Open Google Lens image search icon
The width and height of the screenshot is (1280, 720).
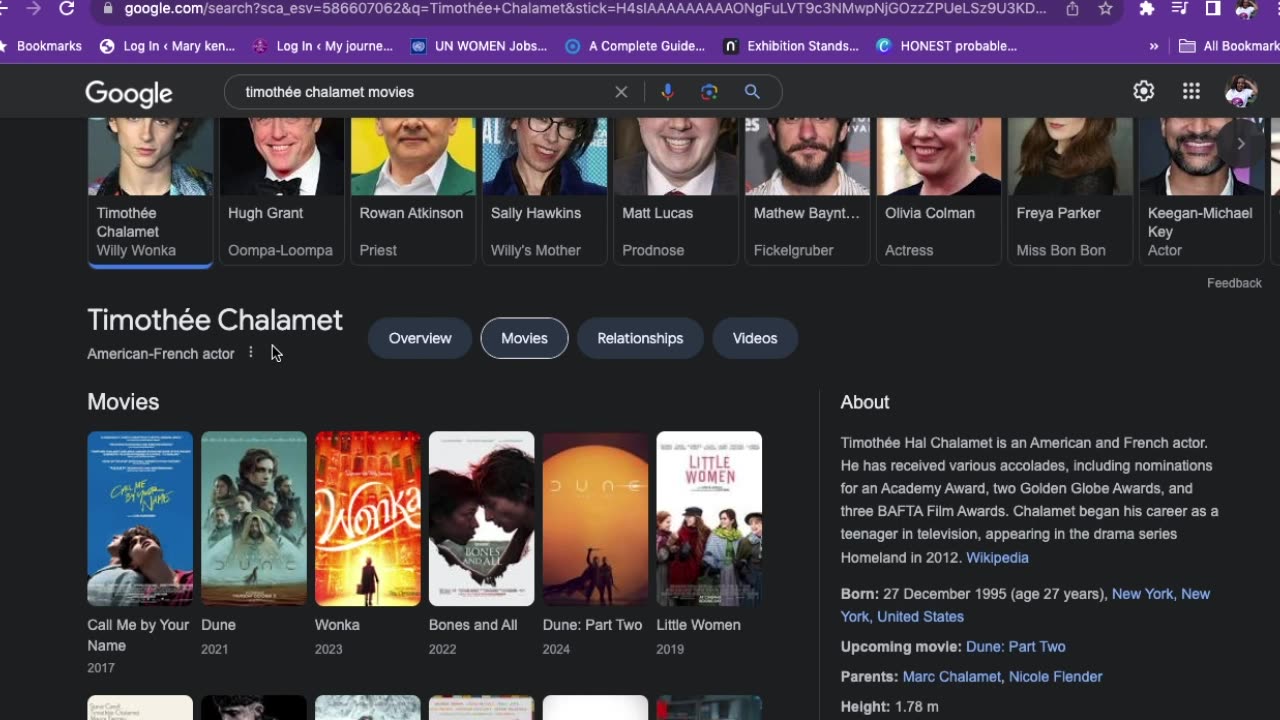pos(709,92)
